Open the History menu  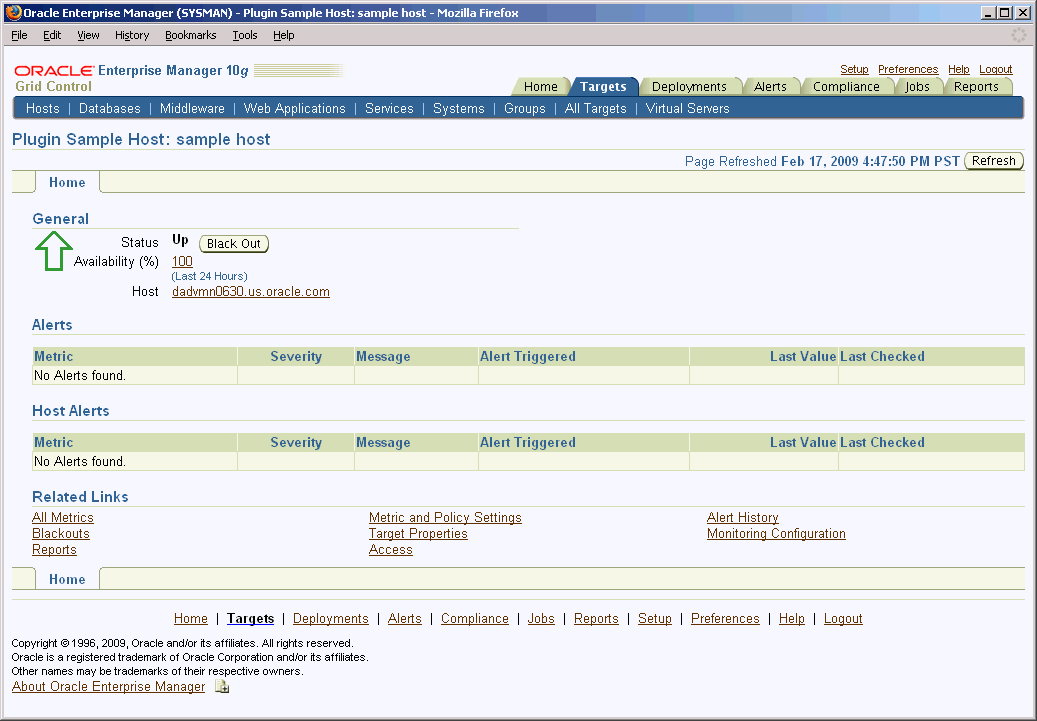[x=132, y=35]
